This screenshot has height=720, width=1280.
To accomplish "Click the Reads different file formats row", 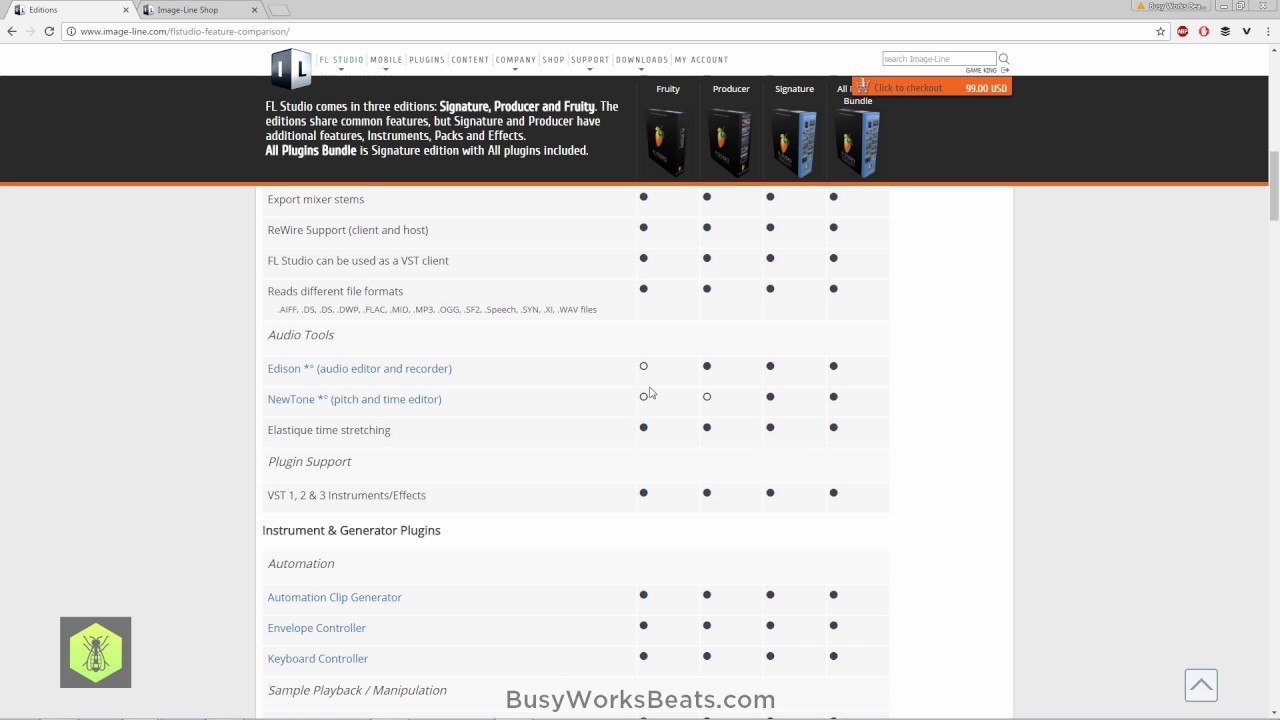I will [x=575, y=299].
